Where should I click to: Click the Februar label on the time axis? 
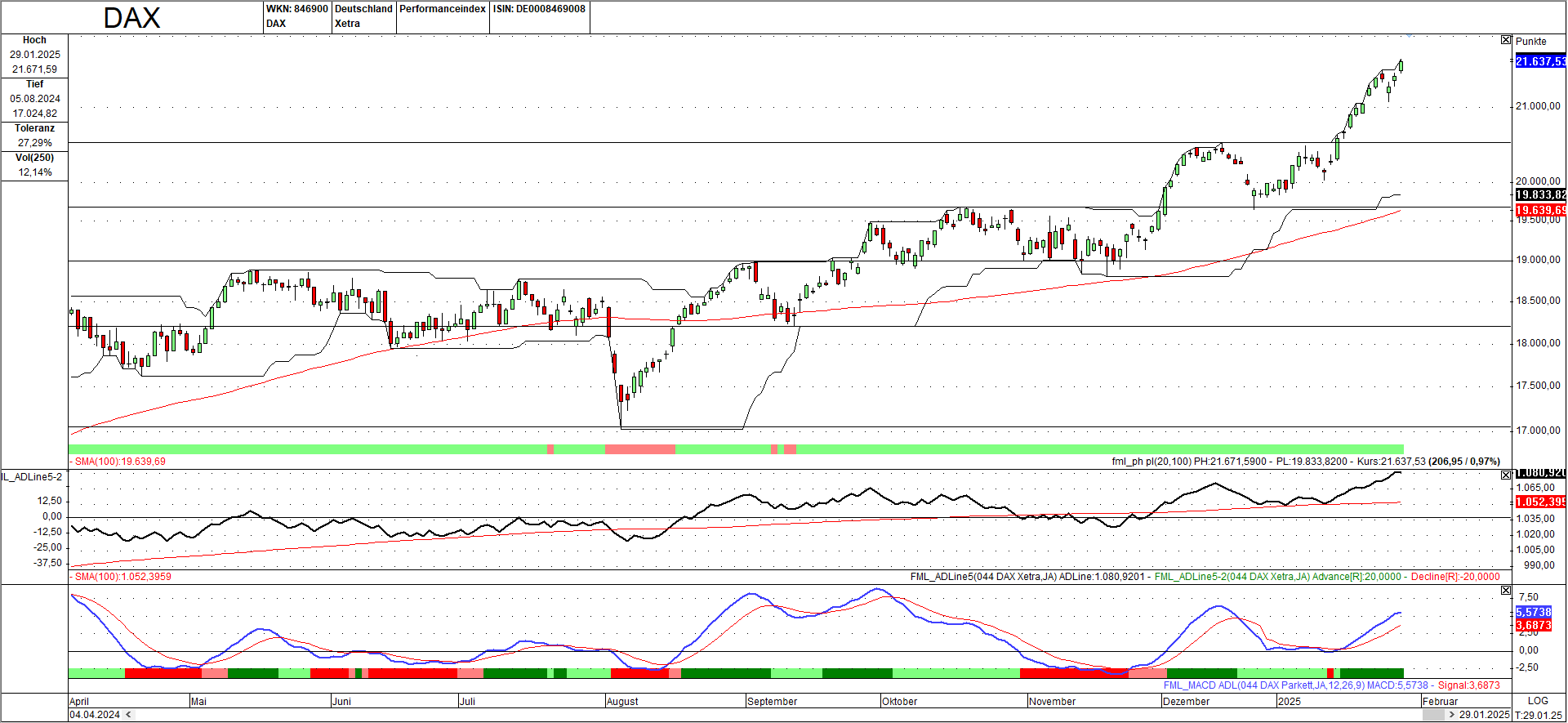coord(1440,702)
